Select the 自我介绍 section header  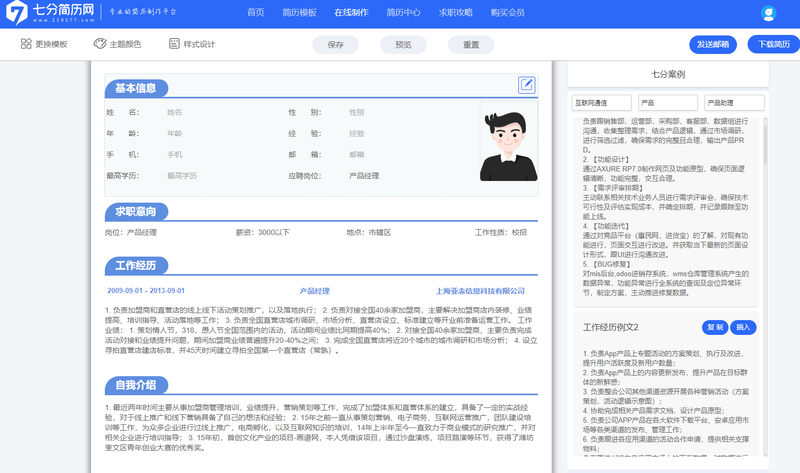136,385
